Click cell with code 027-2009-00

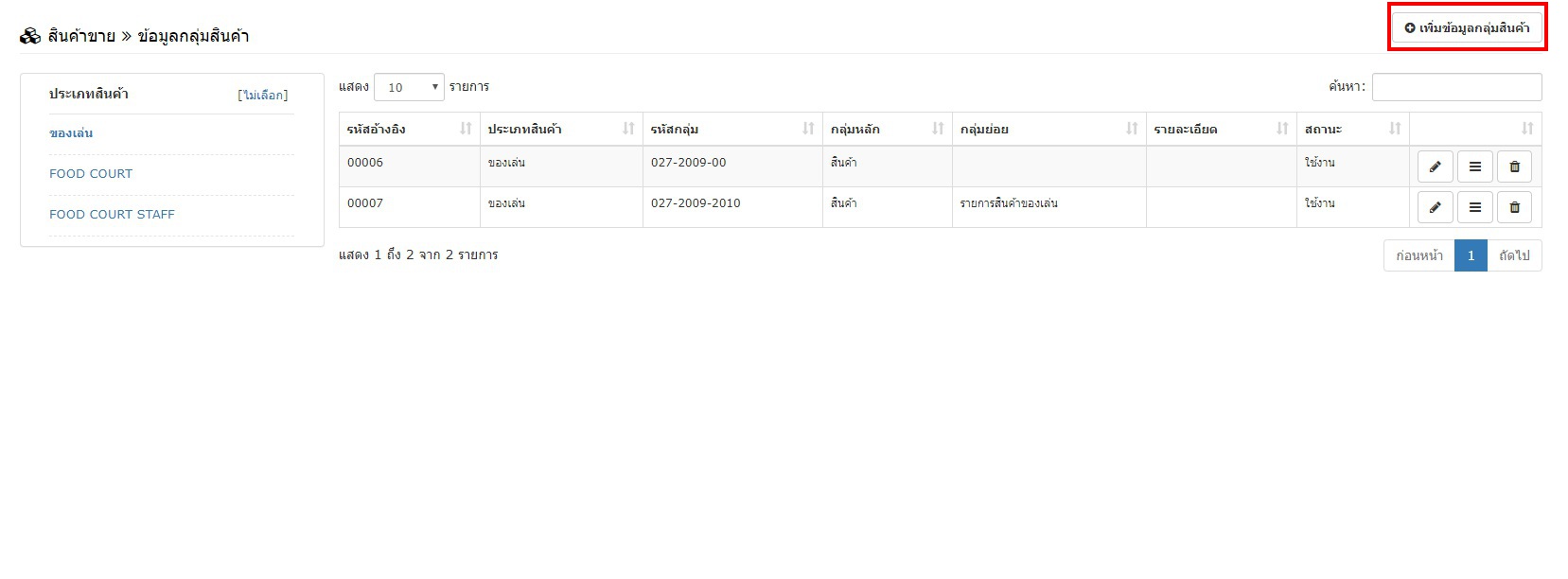732,167
